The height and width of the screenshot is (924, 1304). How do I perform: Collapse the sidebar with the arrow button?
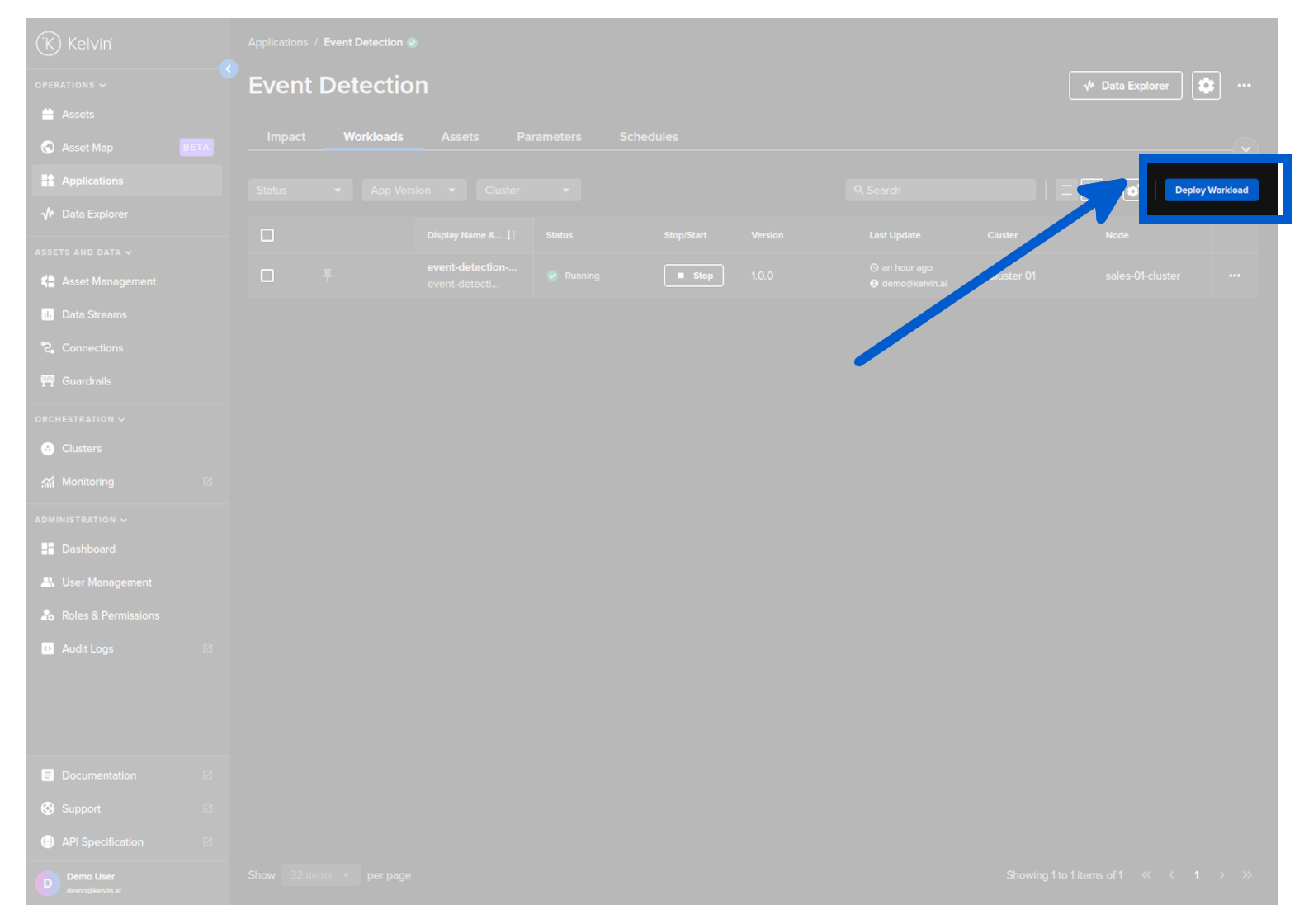(229, 69)
